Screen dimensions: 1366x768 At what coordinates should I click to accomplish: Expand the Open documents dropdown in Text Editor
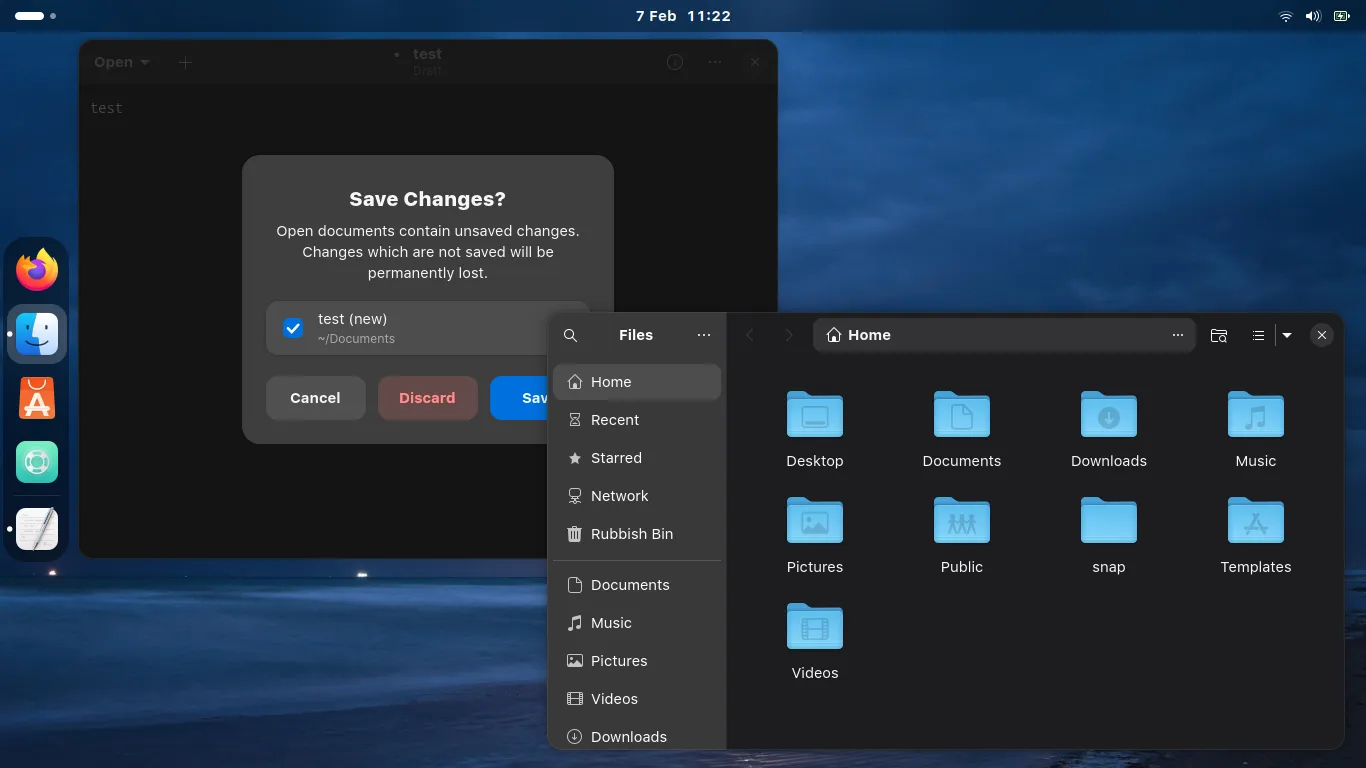(x=120, y=62)
